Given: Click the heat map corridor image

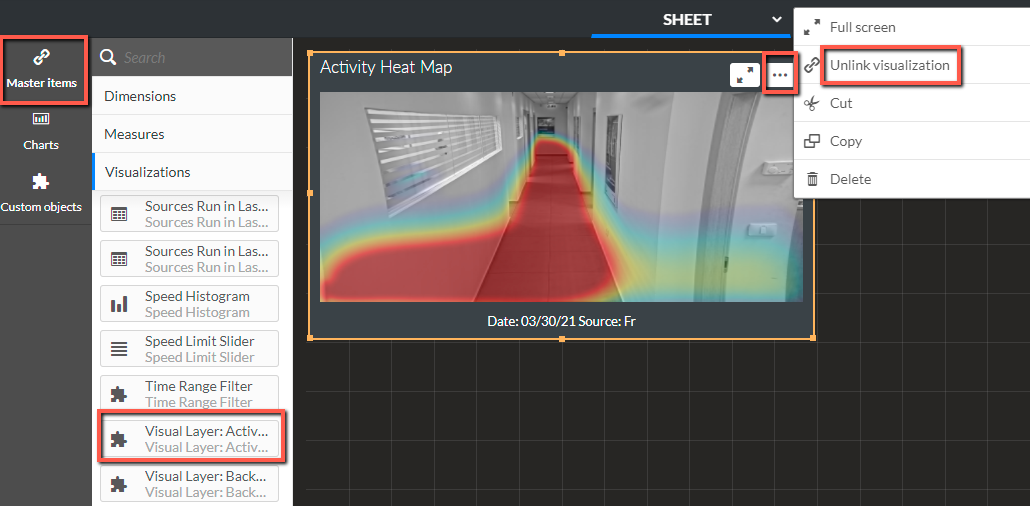Looking at the screenshot, I should coord(561,196).
